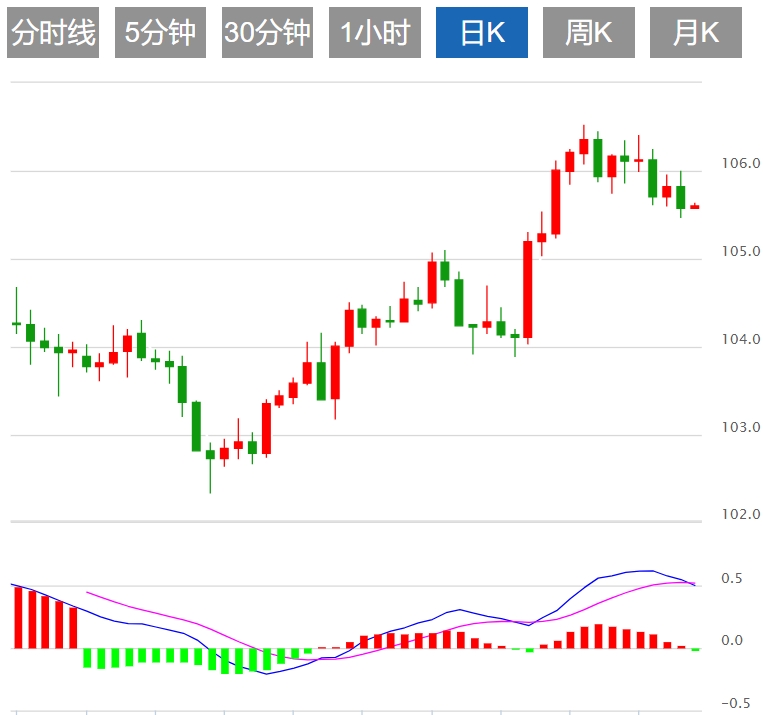The image size is (763, 715).
Task: Select the 30分钟 timeframe tab
Action: pyautogui.click(x=267, y=33)
